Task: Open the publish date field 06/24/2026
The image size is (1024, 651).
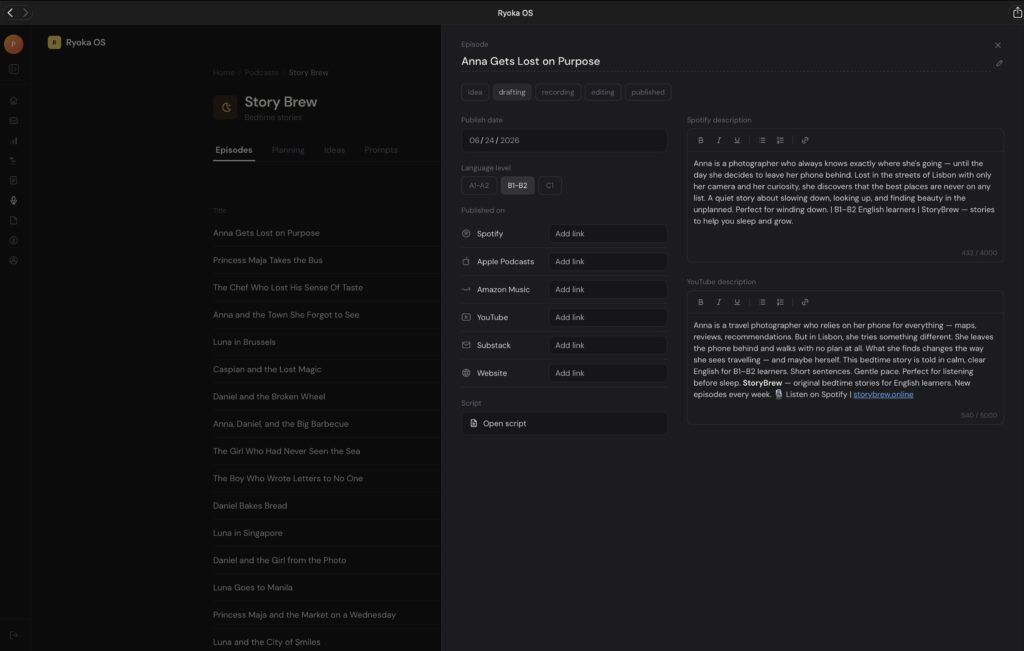Action: pyautogui.click(x=564, y=140)
